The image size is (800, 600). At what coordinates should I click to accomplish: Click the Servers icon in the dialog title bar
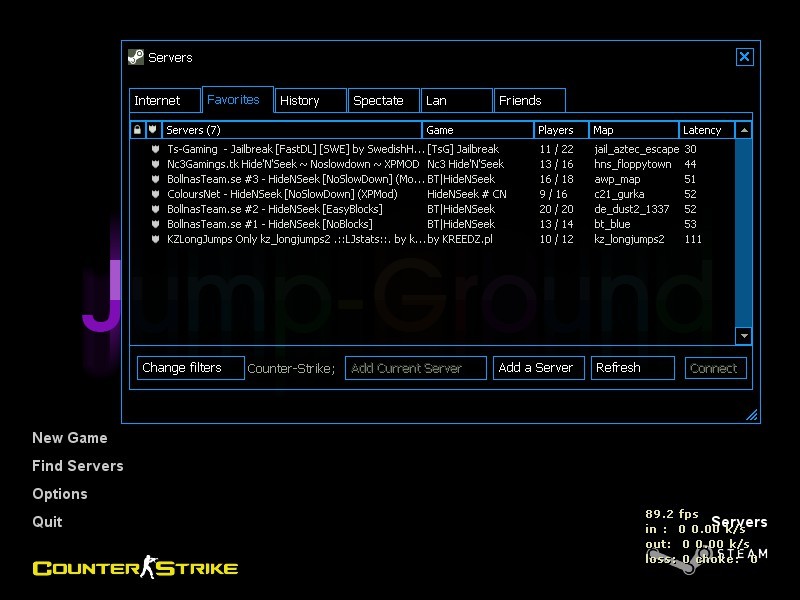click(135, 57)
